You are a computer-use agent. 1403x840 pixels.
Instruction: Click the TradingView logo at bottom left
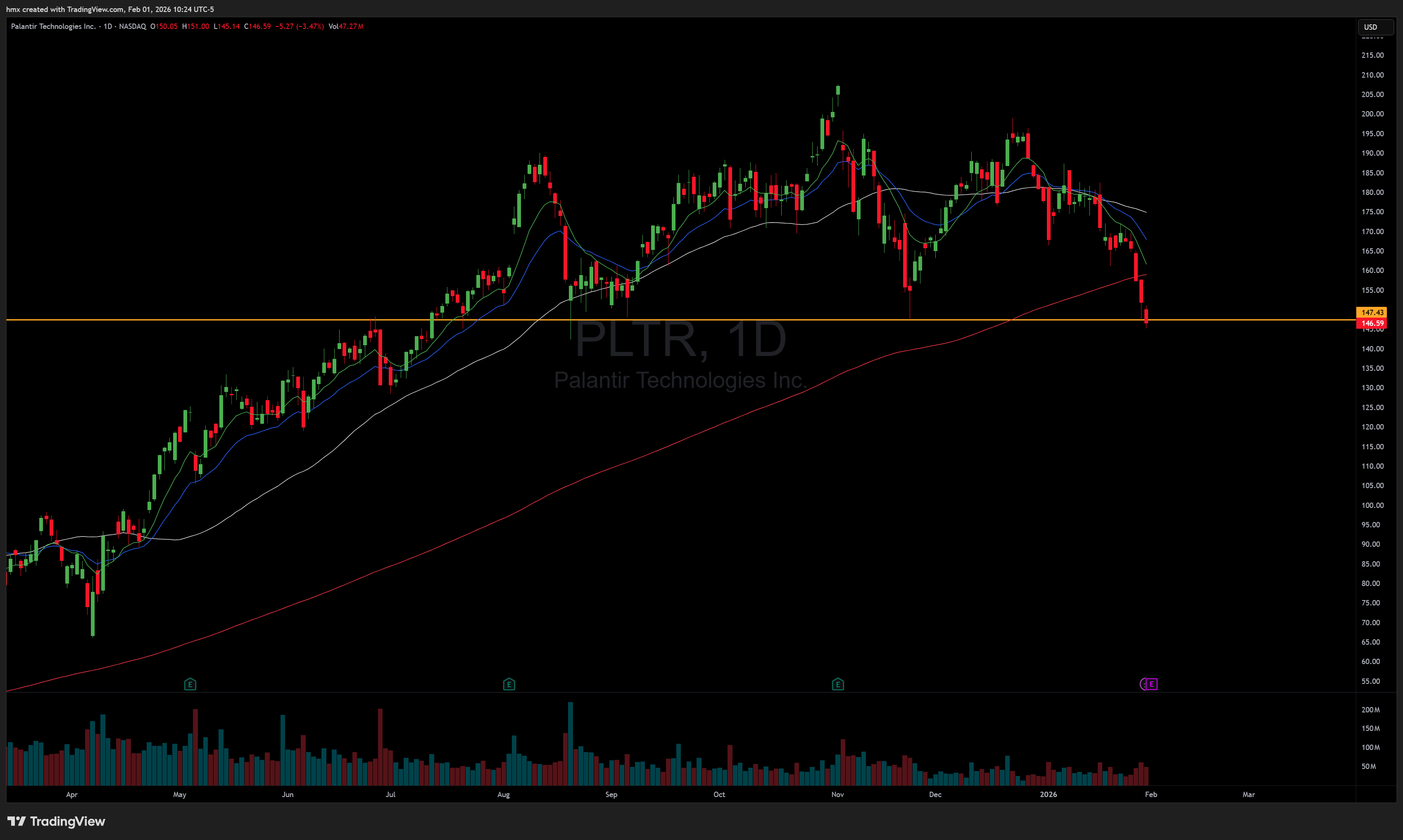pos(56,821)
